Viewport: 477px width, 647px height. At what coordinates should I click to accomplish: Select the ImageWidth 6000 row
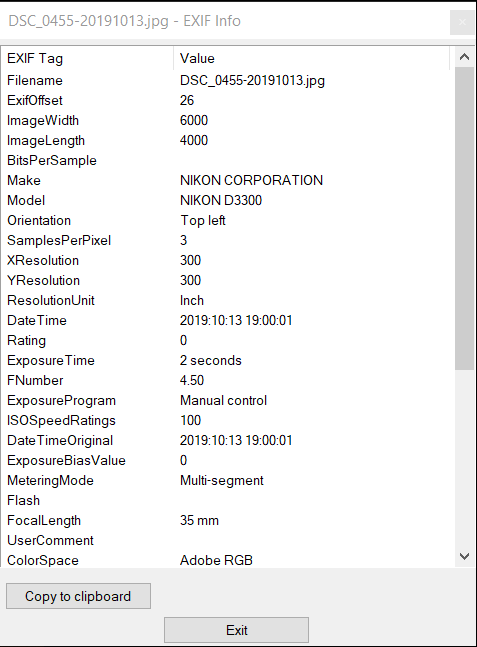click(225, 120)
